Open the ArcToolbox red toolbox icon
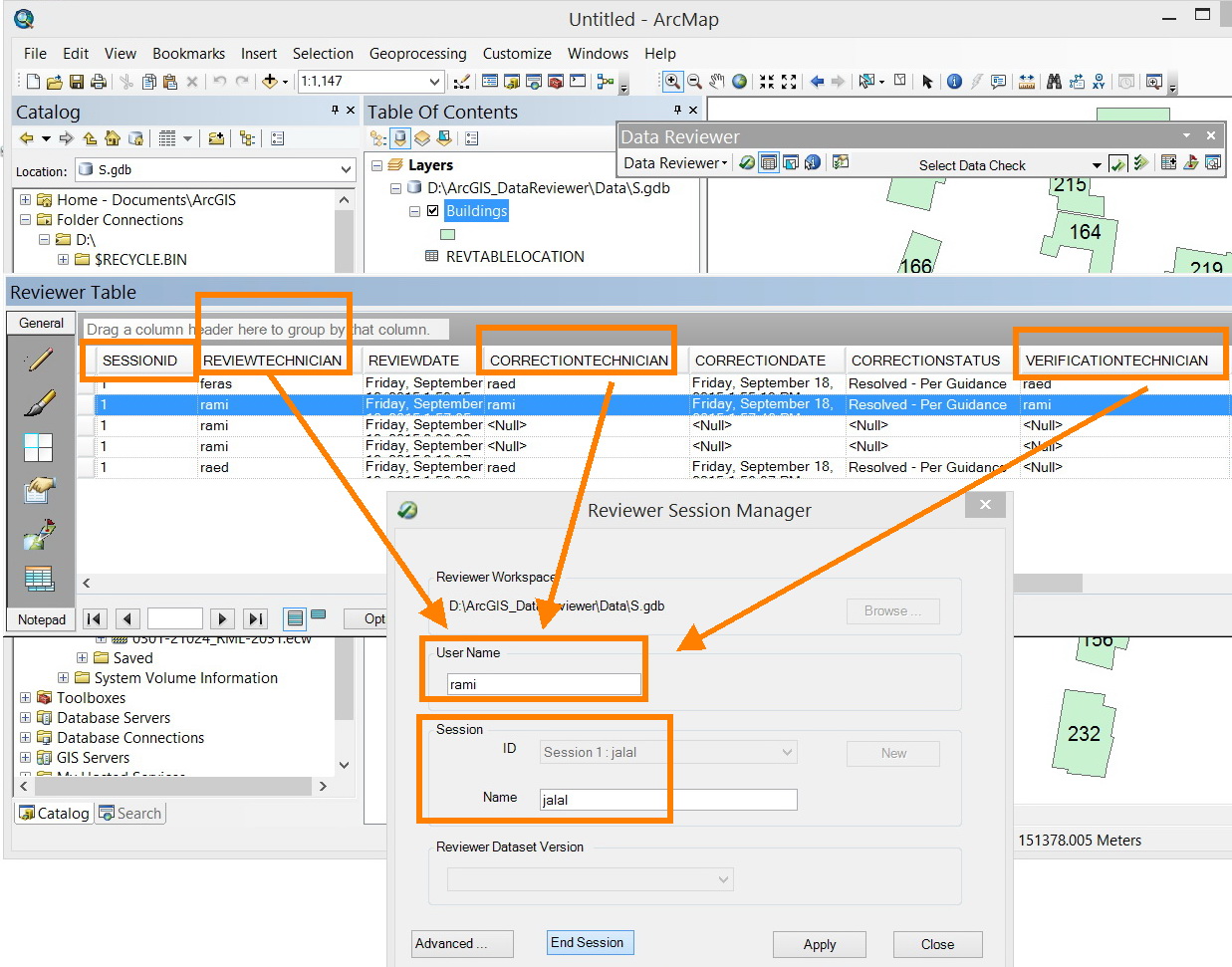1232x967 pixels. [556, 82]
